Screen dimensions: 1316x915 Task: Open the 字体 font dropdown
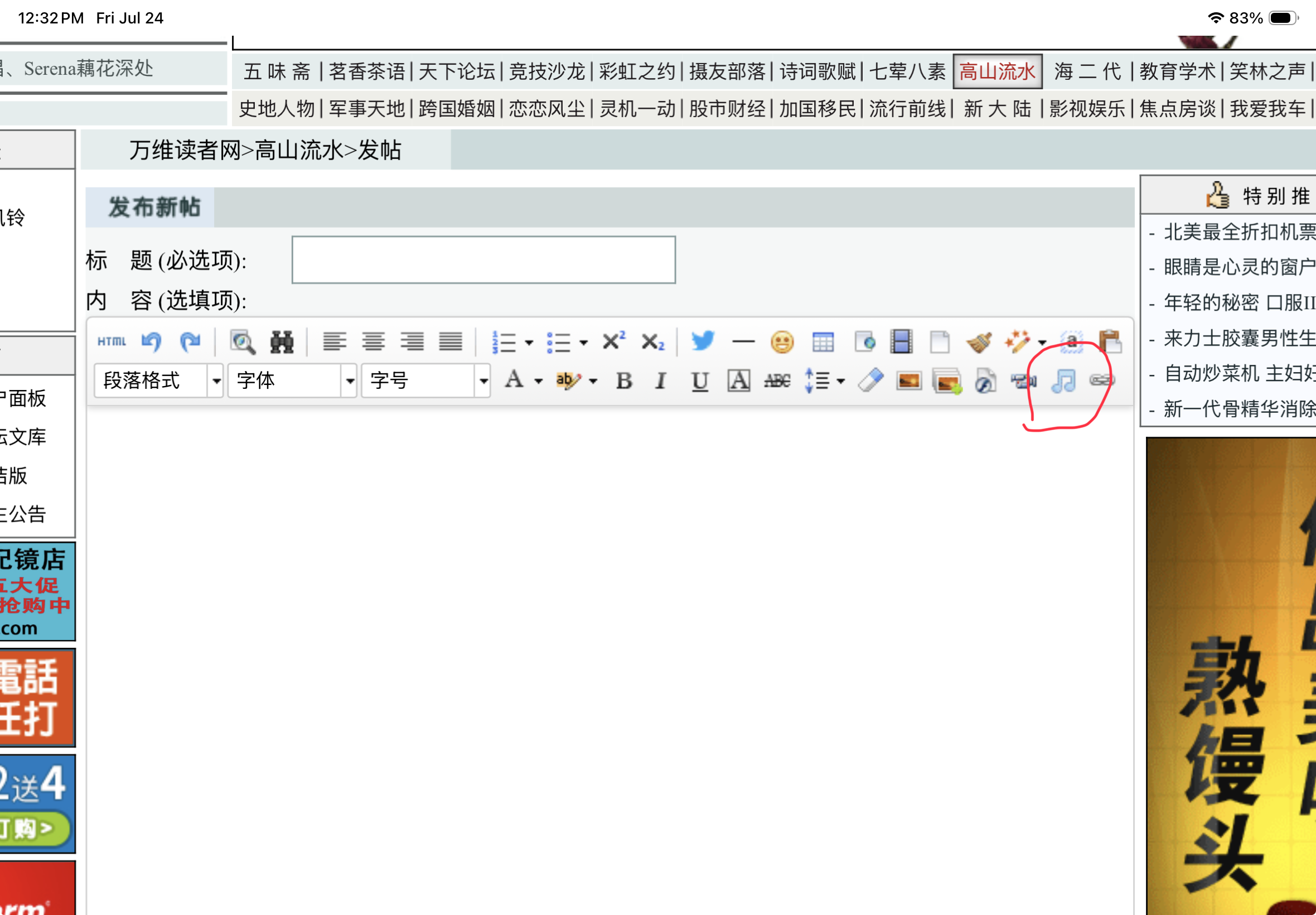coord(292,380)
